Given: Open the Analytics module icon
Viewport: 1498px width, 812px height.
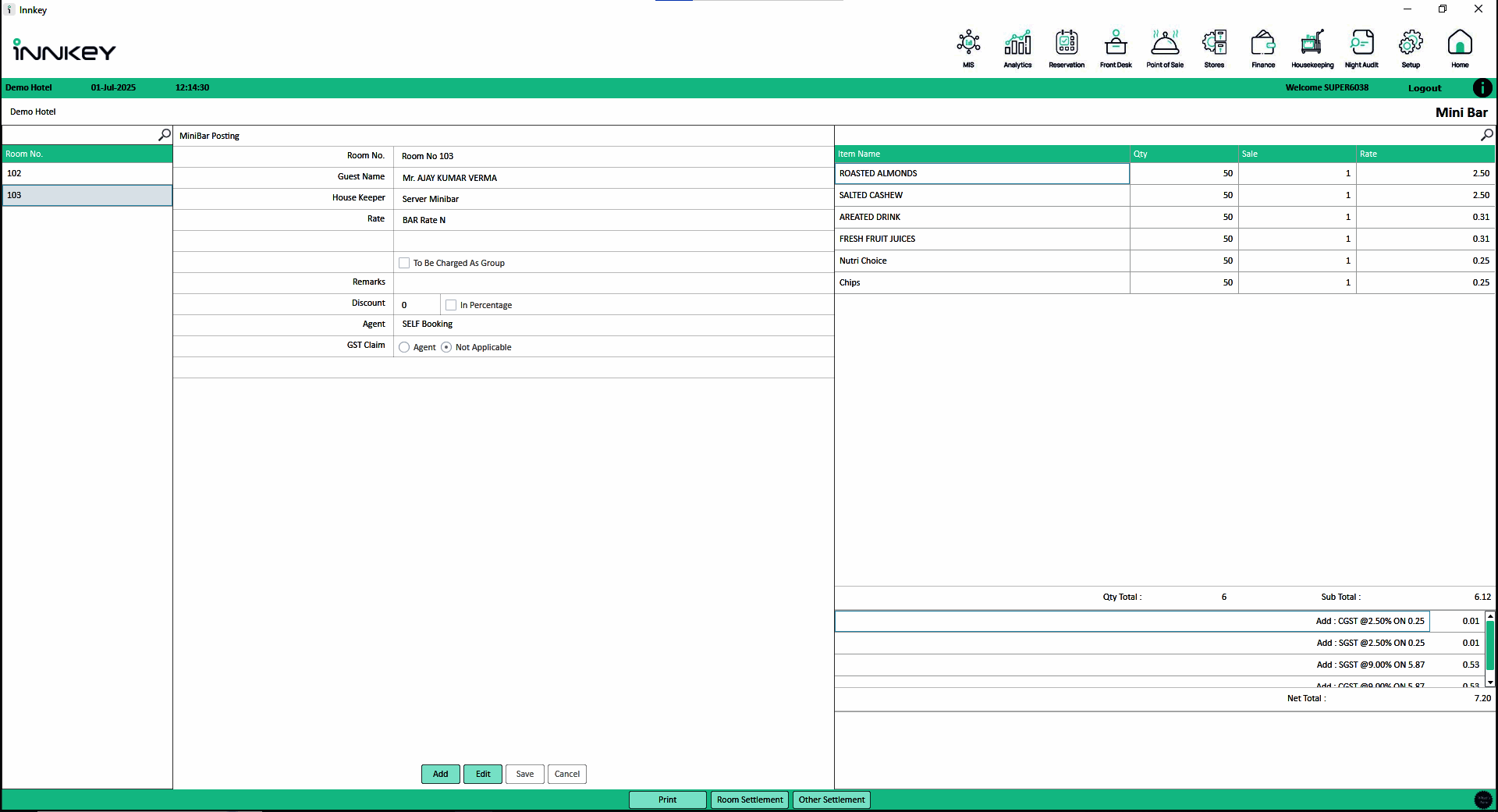Looking at the screenshot, I should (1017, 49).
